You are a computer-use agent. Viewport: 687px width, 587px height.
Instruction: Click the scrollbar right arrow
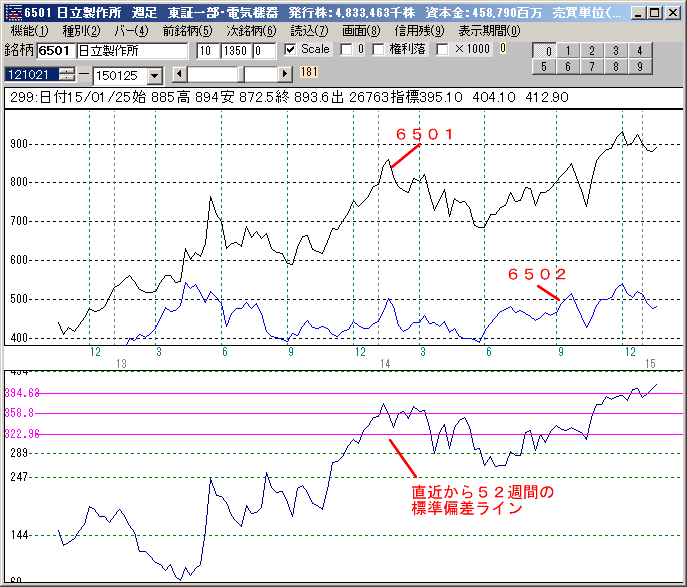coord(285,74)
